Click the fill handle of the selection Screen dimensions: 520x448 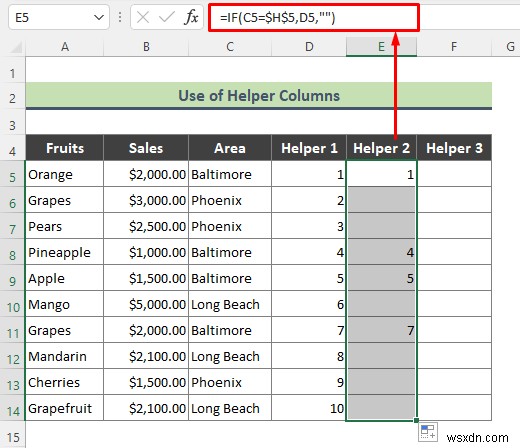coord(416,420)
